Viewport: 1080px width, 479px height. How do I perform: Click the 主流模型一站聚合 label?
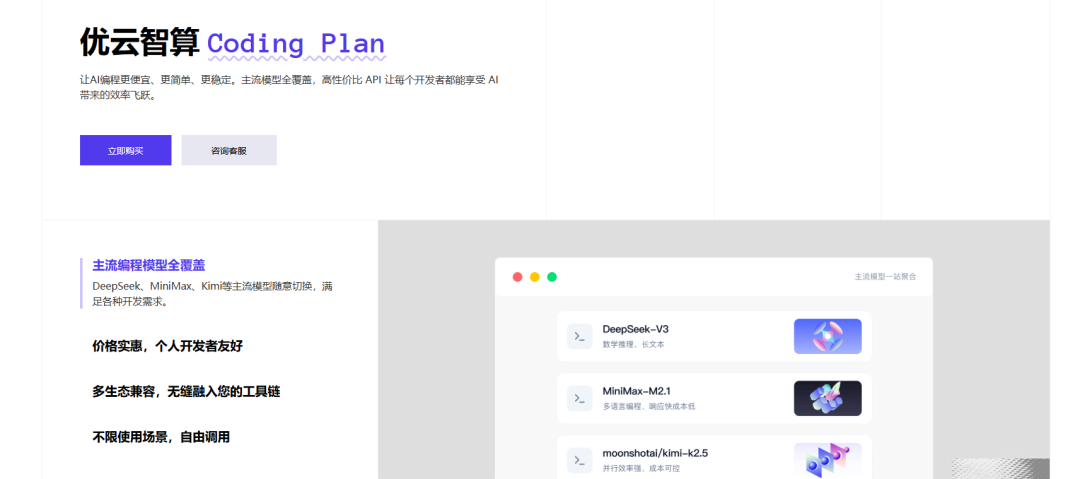885,277
